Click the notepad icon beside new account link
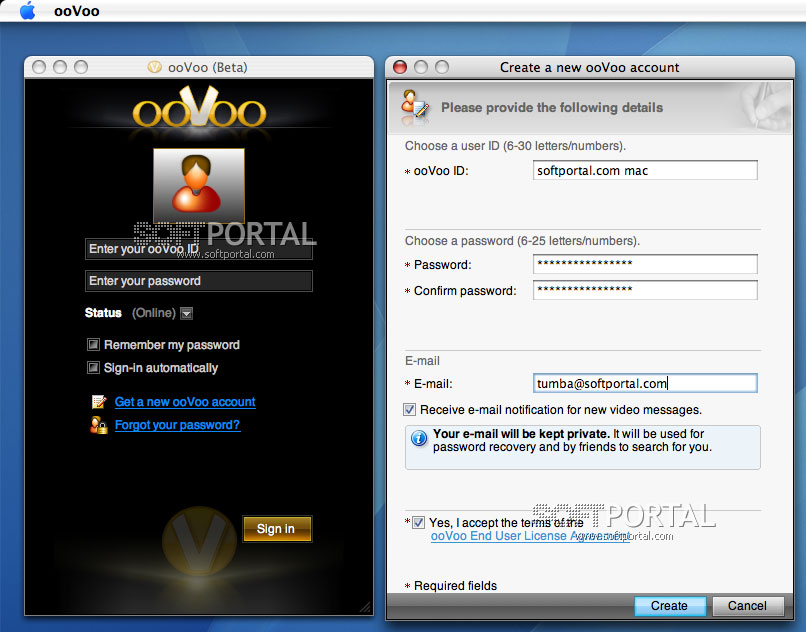This screenshot has width=806, height=632. tap(99, 402)
